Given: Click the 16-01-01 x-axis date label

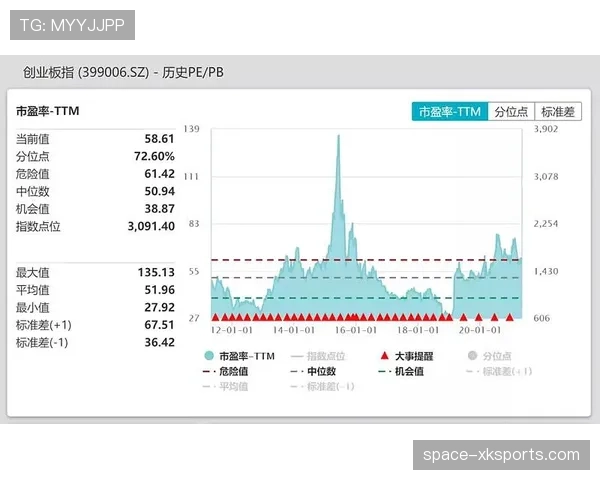Looking at the screenshot, I should (x=356, y=329).
